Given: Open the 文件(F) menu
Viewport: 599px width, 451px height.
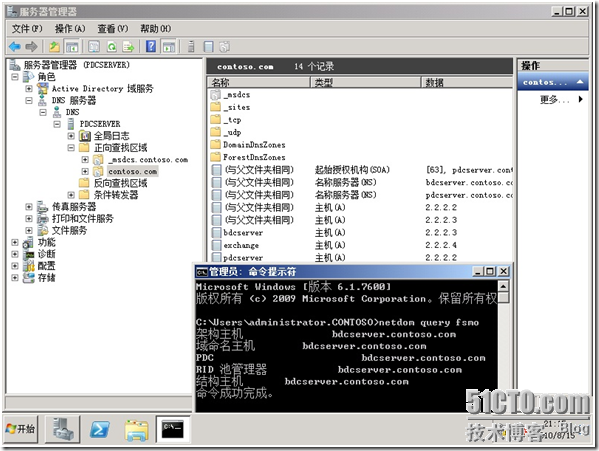Looking at the screenshot, I should [x=27, y=29].
